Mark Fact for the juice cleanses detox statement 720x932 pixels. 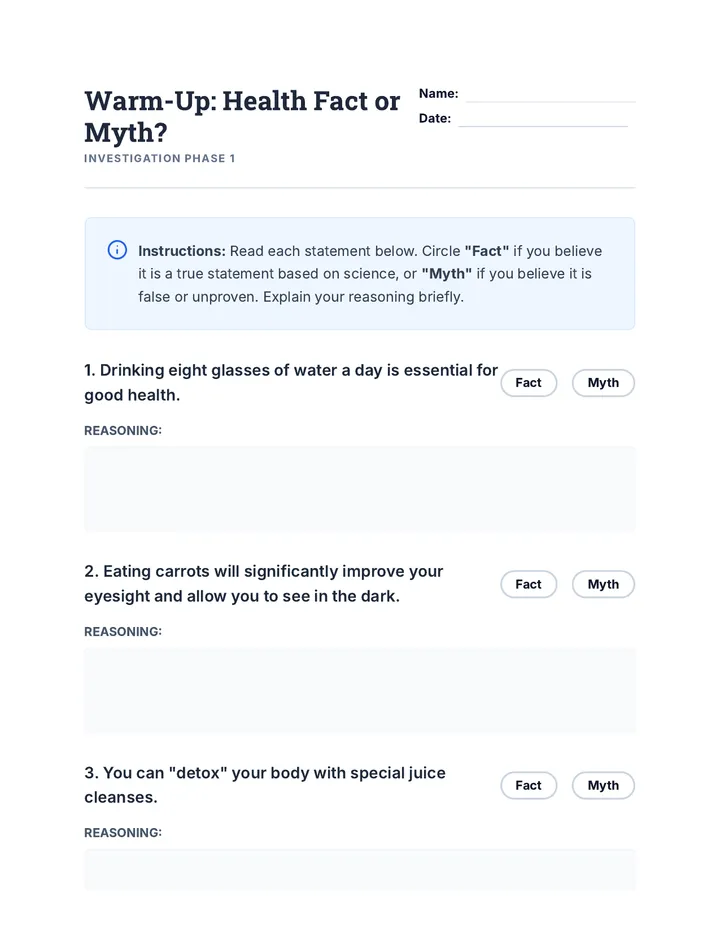[529, 785]
